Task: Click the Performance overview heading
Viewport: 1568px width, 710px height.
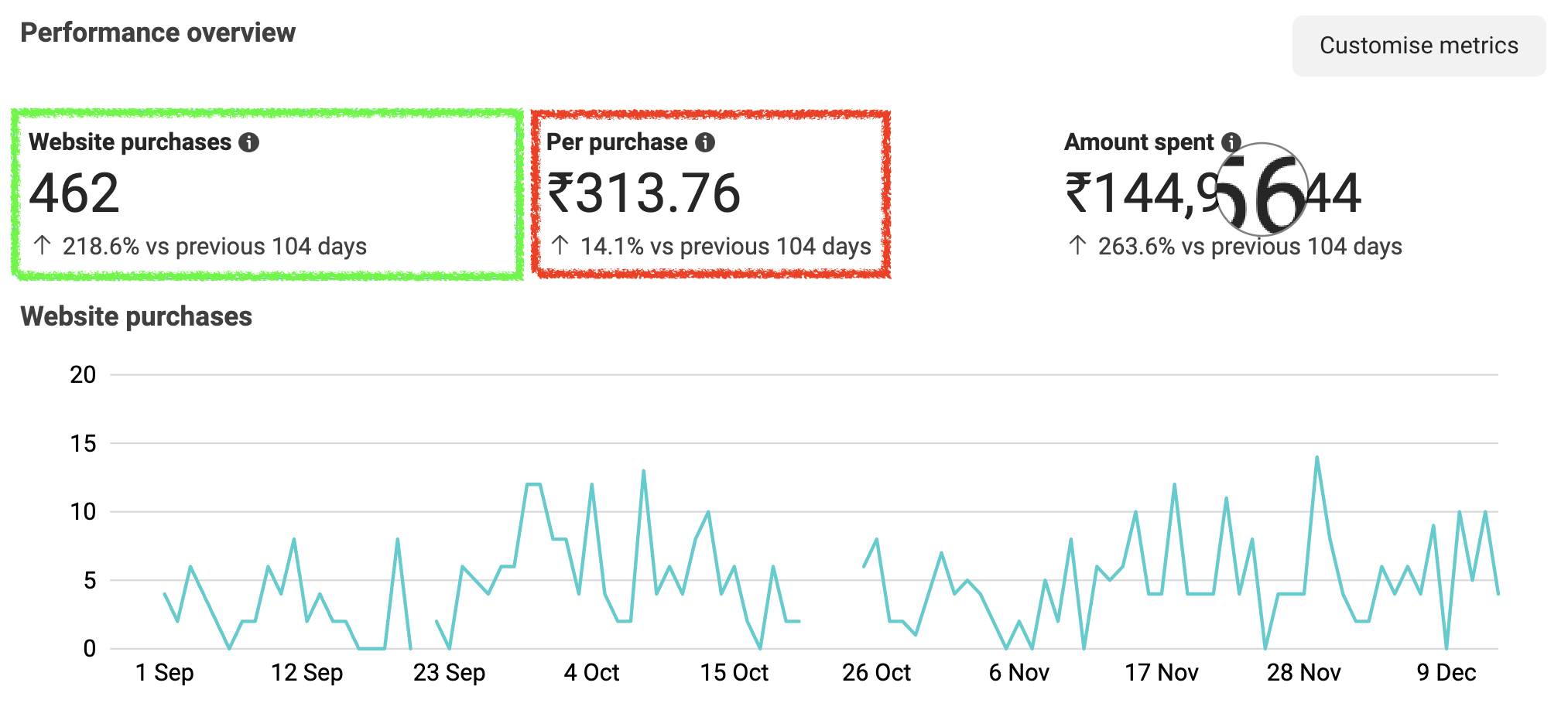Action: click(x=158, y=32)
